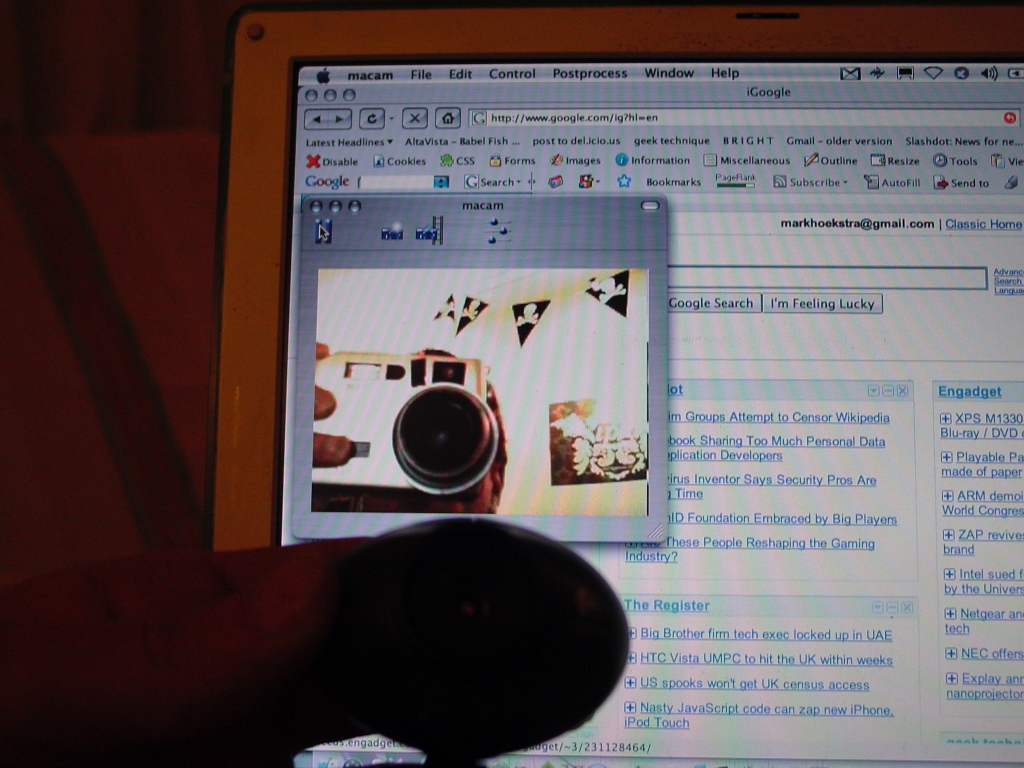The height and width of the screenshot is (768, 1024).
Task: Click the Resize web developer toolbar item
Action: 895,161
